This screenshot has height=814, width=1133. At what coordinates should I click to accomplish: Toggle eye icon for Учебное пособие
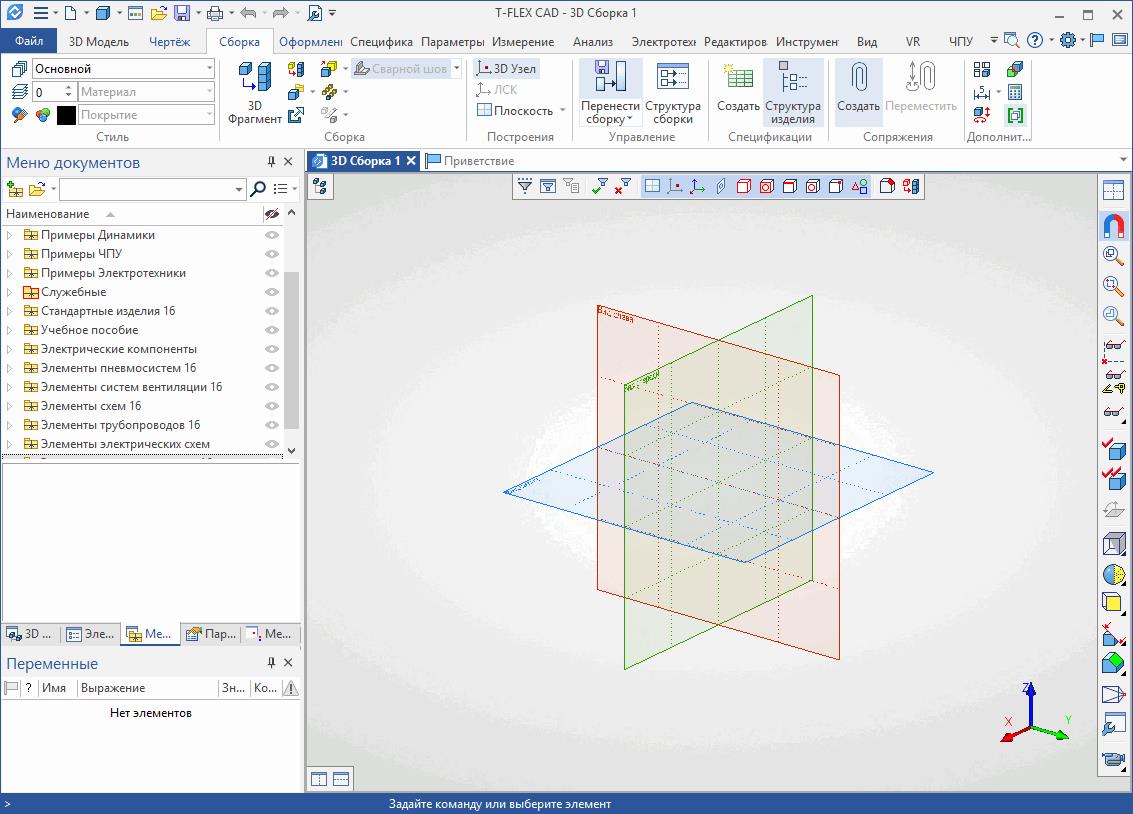click(x=271, y=330)
